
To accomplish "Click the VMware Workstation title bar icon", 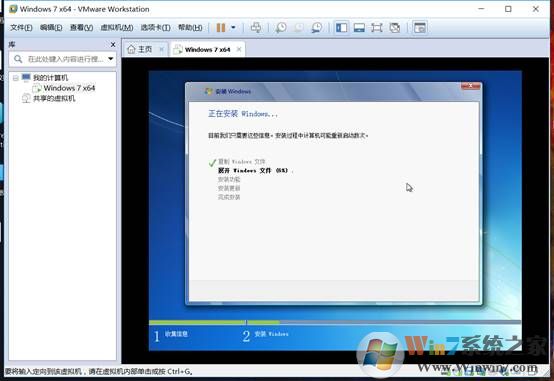I will (13, 9).
